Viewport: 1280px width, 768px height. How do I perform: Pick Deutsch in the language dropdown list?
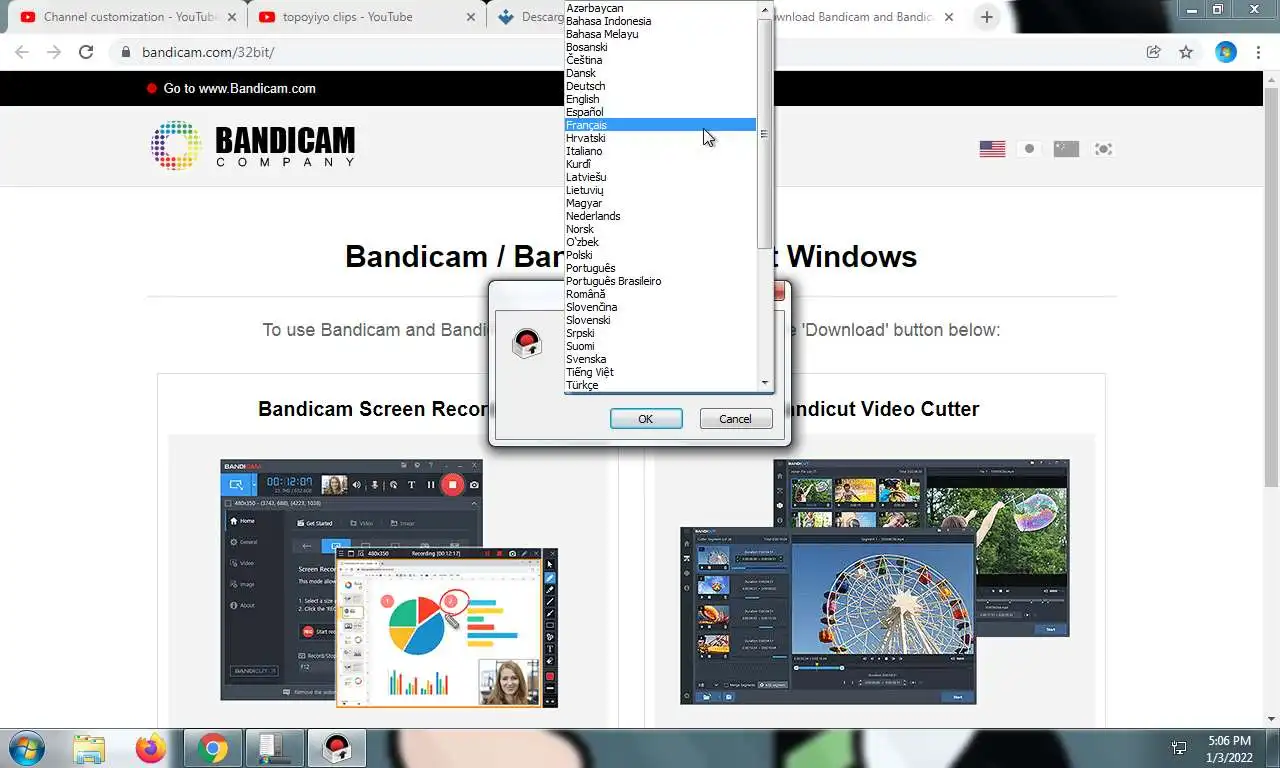(660, 86)
